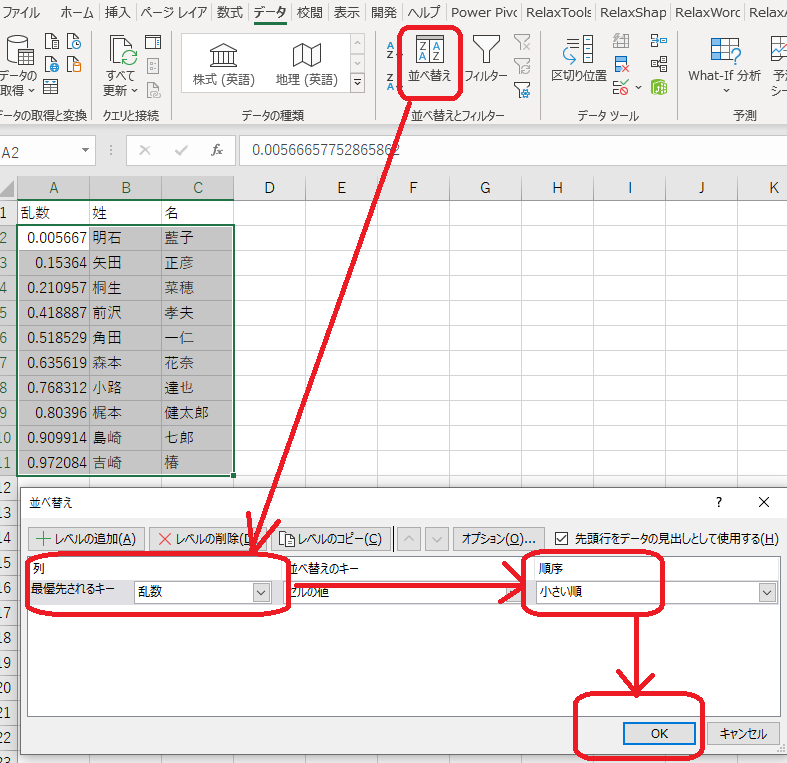The height and width of the screenshot is (763, 787).
Task: Expand the 乱数 column key dropdown
Action: (261, 592)
